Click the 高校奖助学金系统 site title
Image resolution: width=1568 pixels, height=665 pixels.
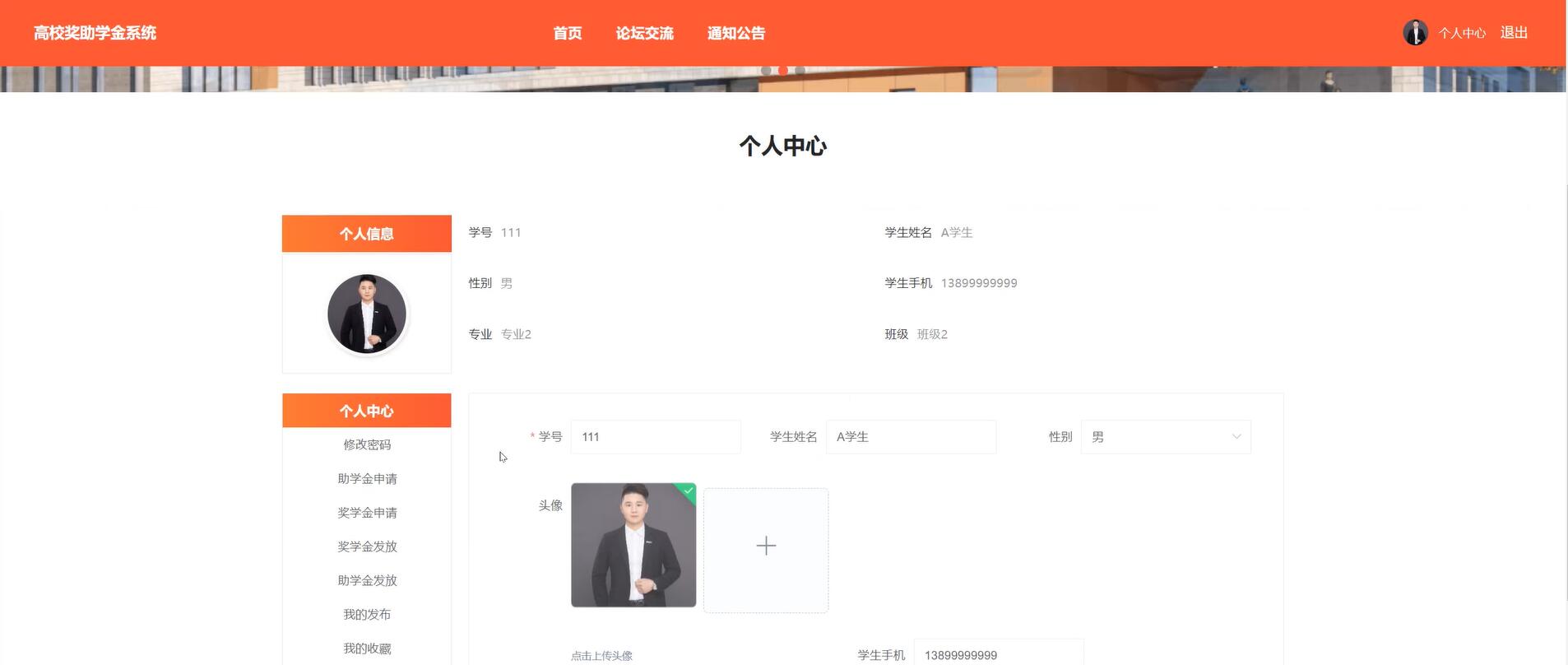(x=95, y=33)
